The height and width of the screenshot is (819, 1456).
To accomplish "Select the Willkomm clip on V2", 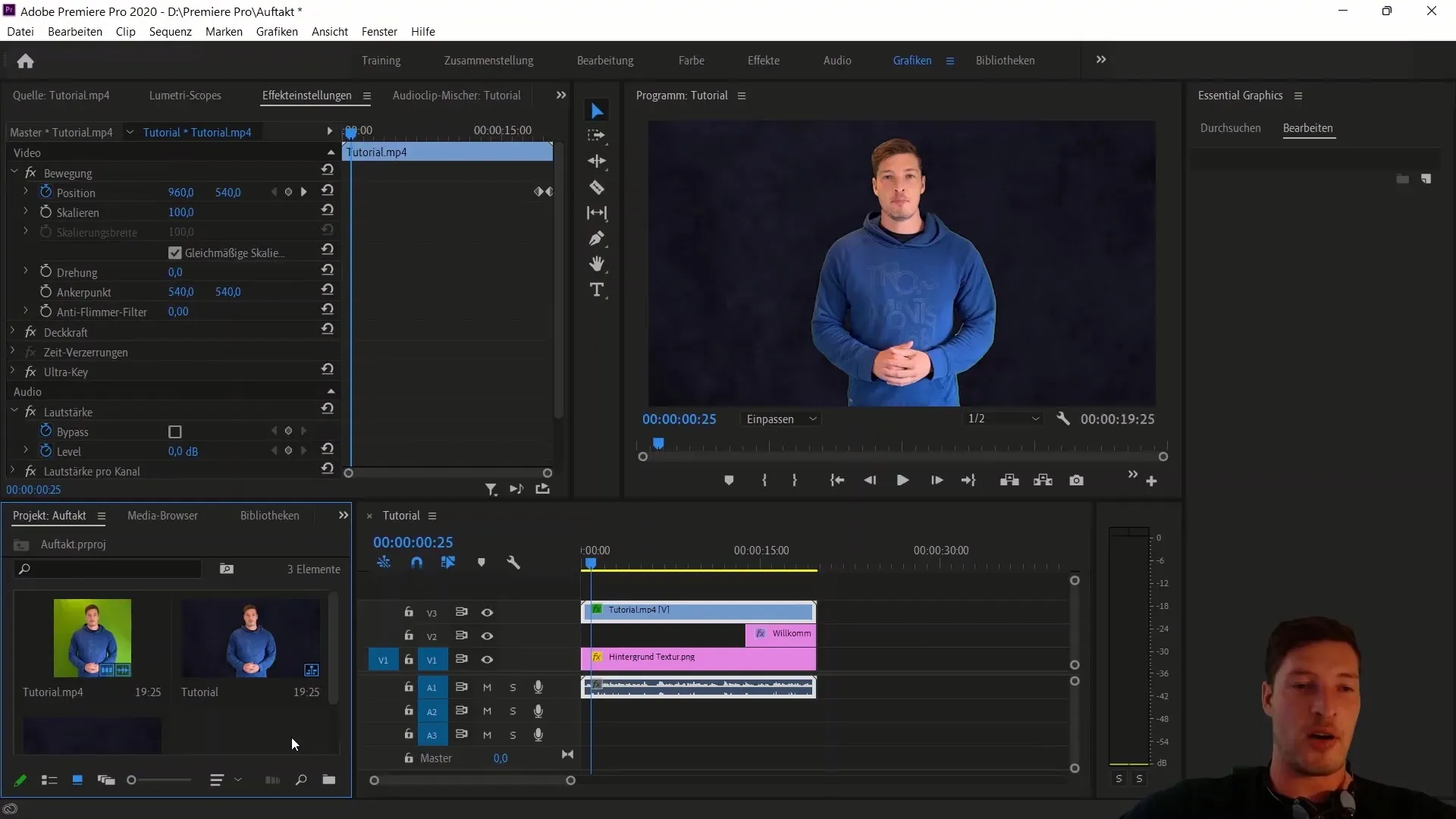I will pyautogui.click(x=781, y=634).
